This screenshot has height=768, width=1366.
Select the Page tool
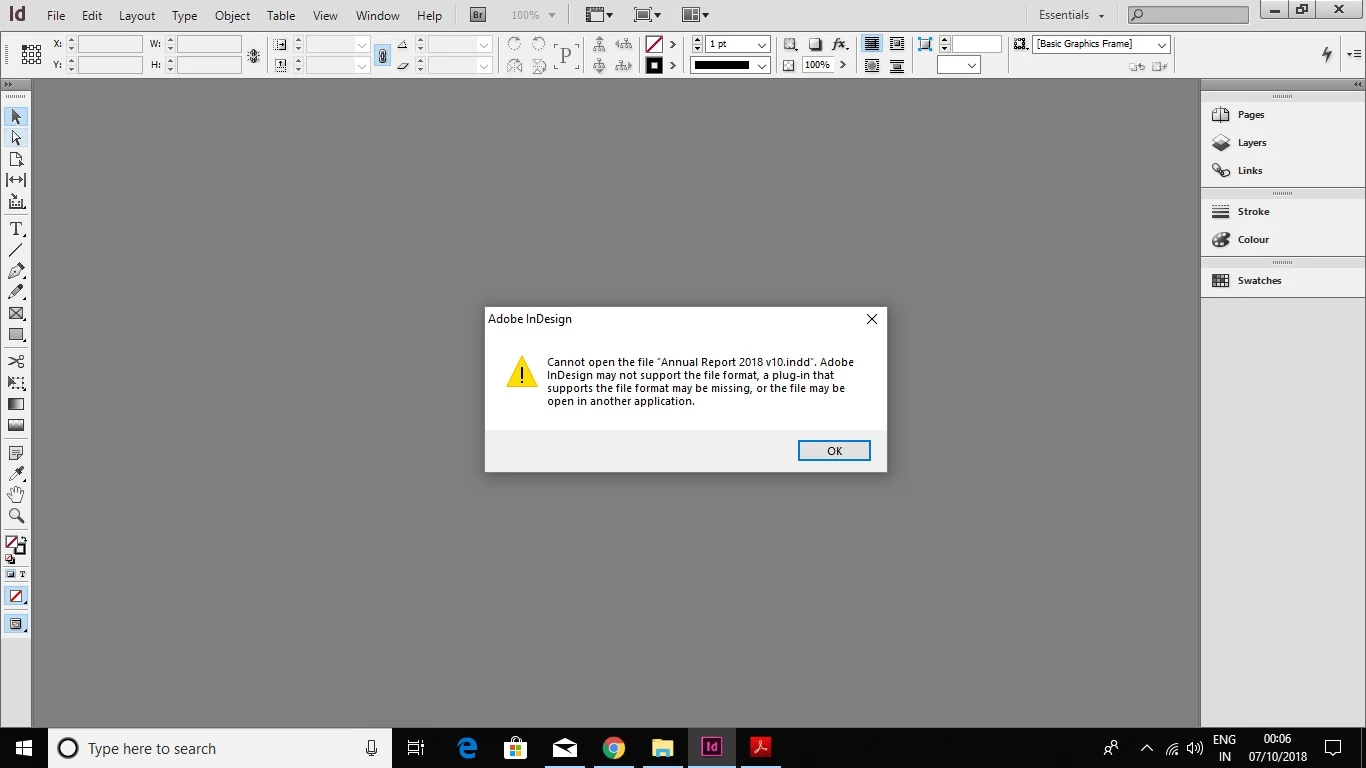pyautogui.click(x=16, y=159)
